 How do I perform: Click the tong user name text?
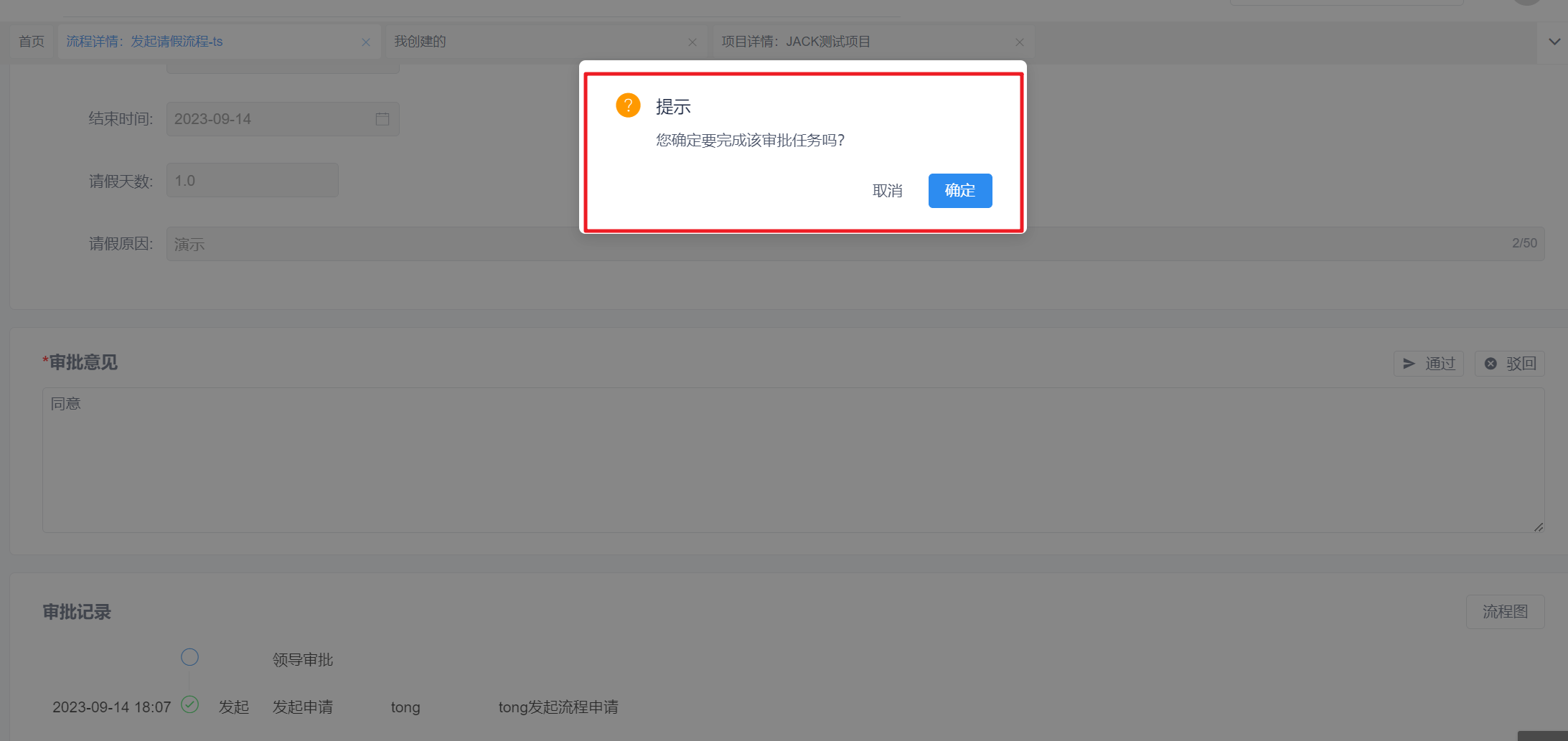(405, 707)
